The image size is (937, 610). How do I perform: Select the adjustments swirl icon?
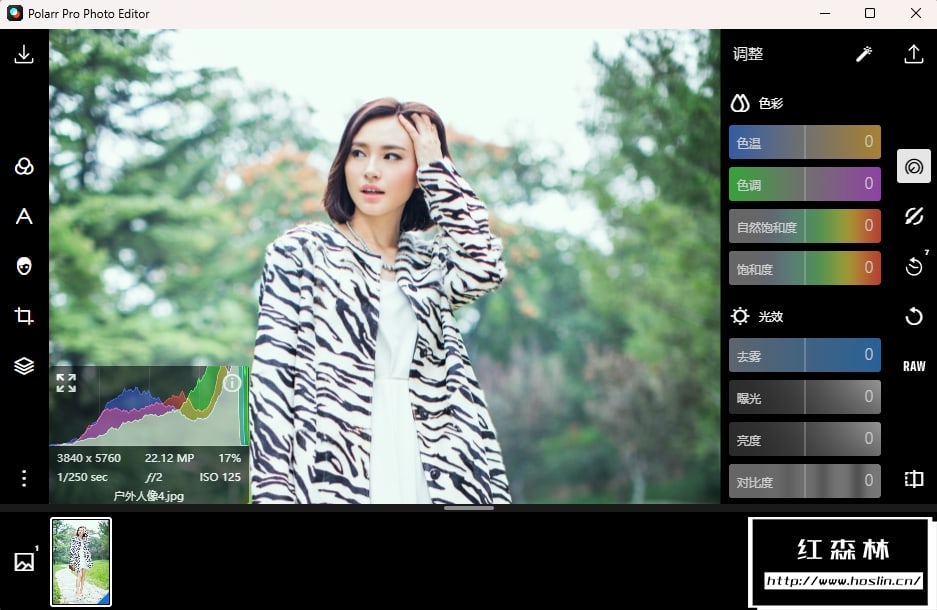[914, 166]
